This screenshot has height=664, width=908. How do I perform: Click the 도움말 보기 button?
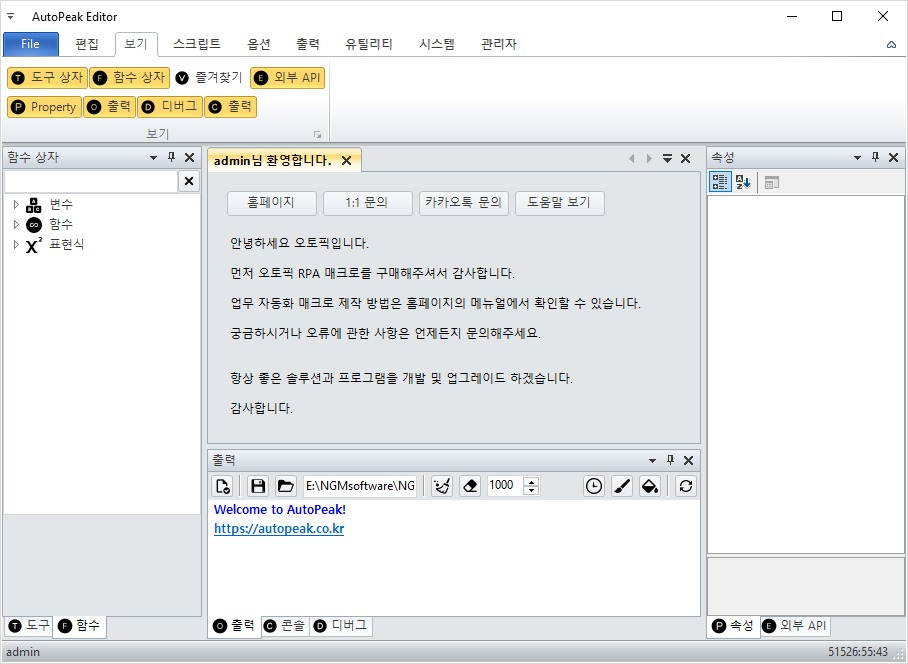click(559, 203)
